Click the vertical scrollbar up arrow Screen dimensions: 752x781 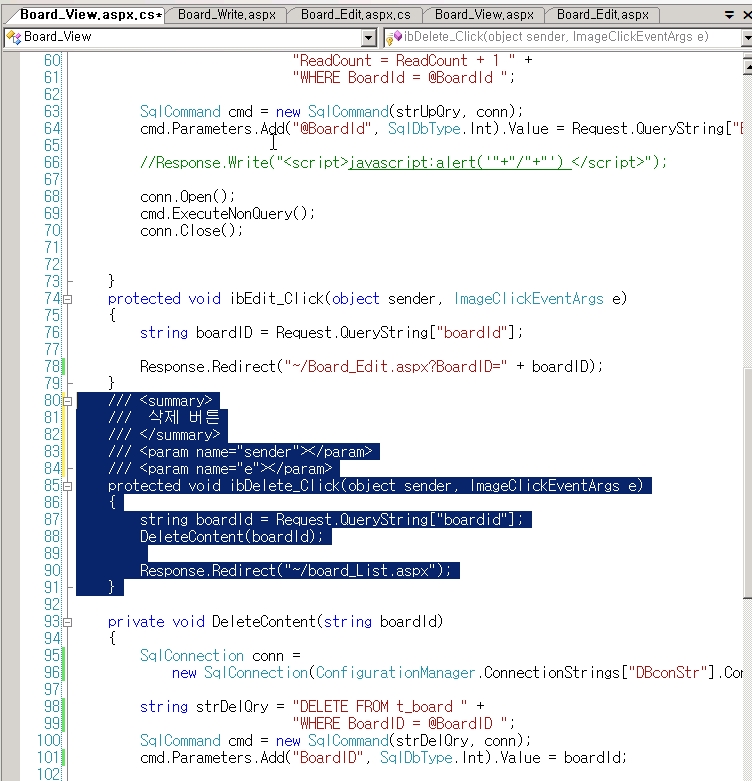click(x=747, y=66)
